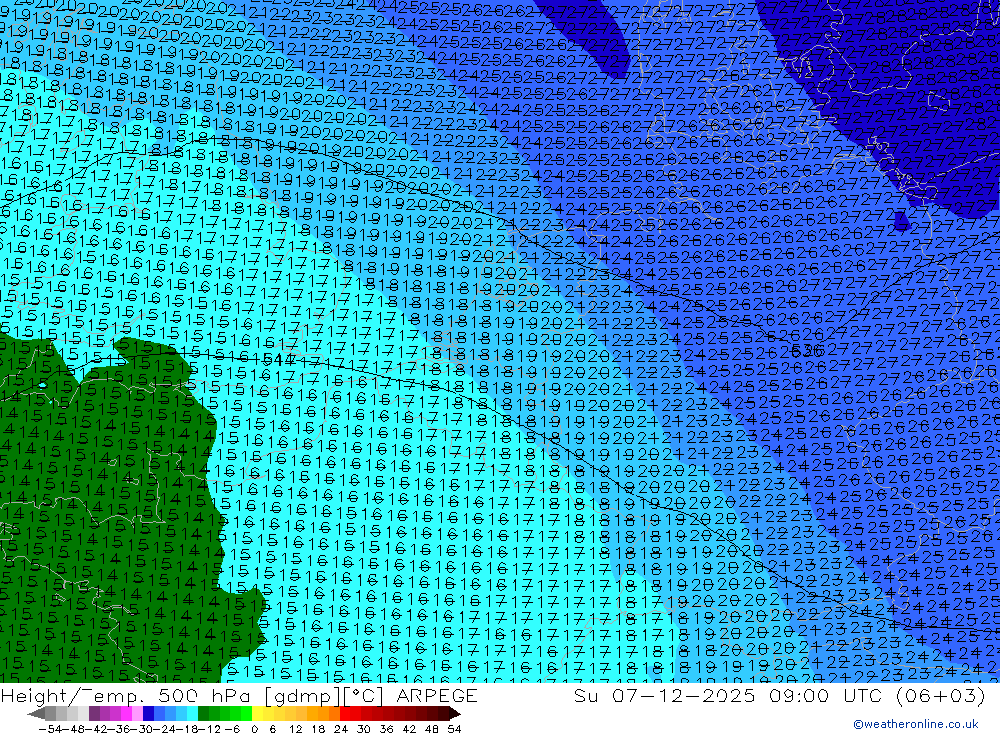1000x733 pixels.
Task: Click the ARPEGE model name text
Action: click(437, 696)
